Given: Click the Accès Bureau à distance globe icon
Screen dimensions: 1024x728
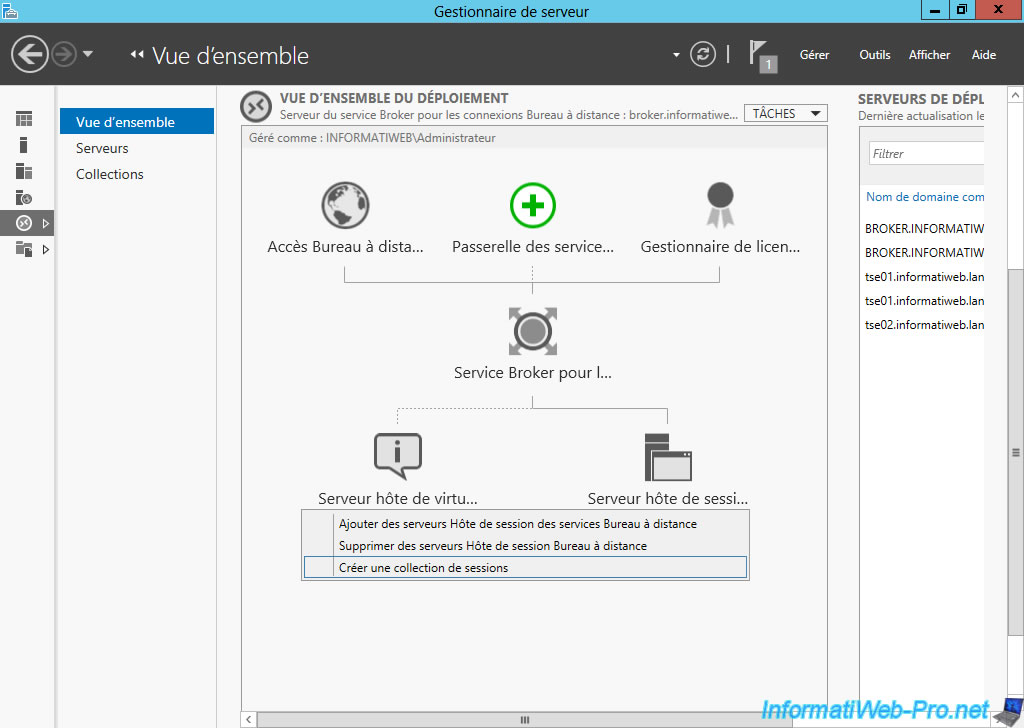Looking at the screenshot, I should point(345,206).
